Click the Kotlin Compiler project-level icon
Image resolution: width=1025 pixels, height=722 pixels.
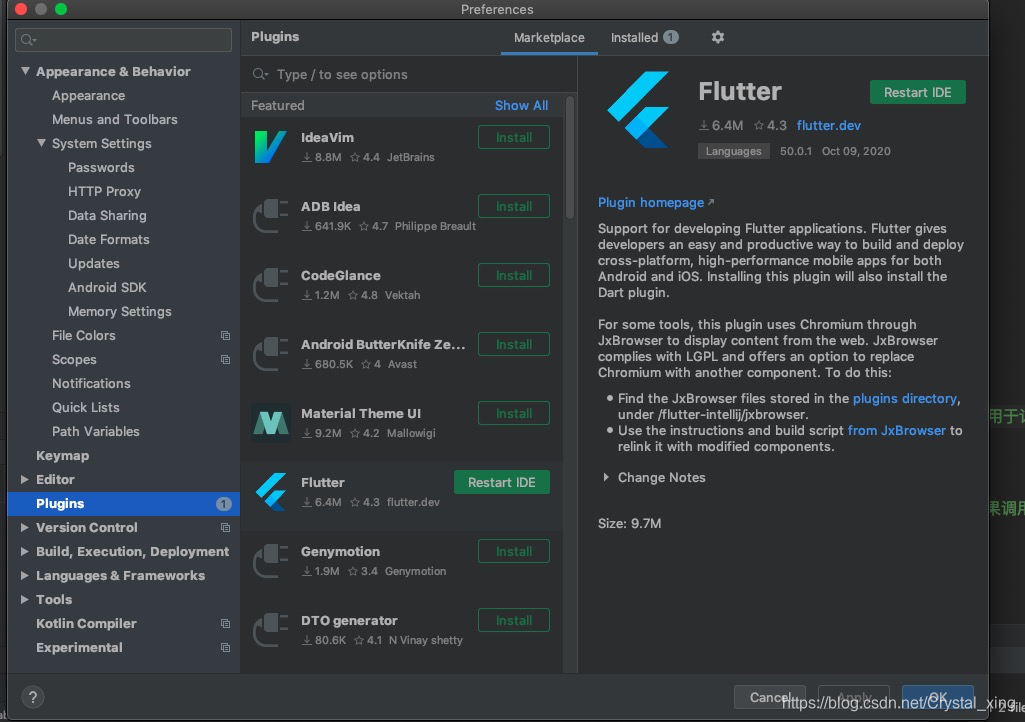(226, 624)
